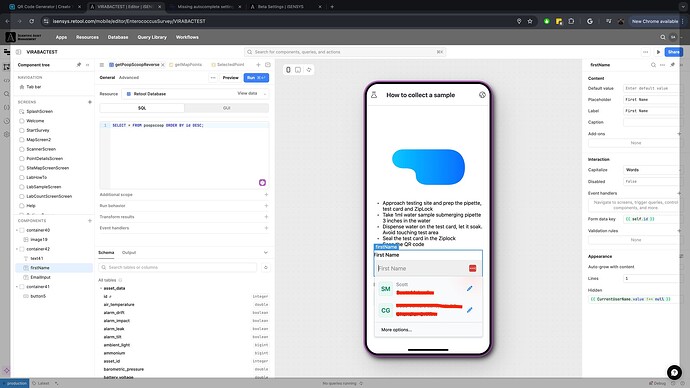690x388 pixels.
Task: Open the Workflows menu
Action: (187, 37)
